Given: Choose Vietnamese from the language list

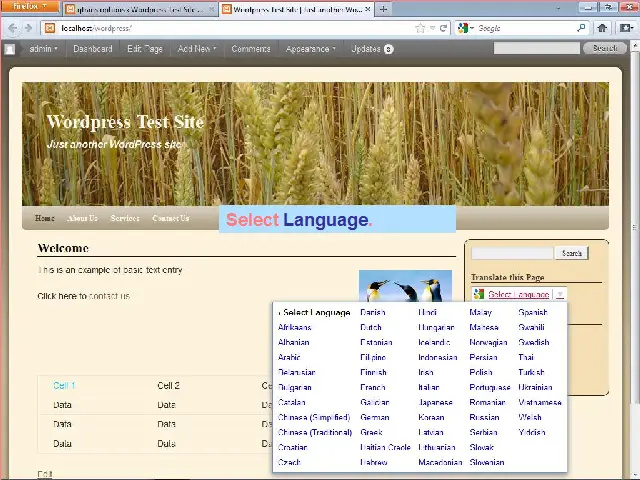Looking at the screenshot, I should tap(540, 402).
